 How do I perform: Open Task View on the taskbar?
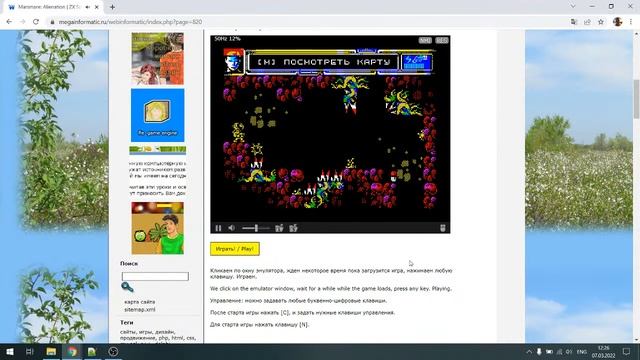click(29, 351)
